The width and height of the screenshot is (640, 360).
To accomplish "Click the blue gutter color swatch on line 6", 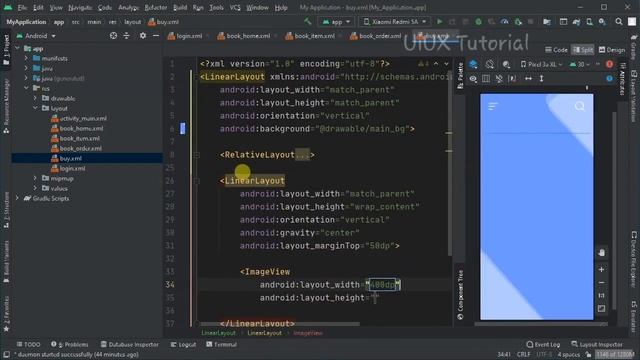I will pos(182,129).
